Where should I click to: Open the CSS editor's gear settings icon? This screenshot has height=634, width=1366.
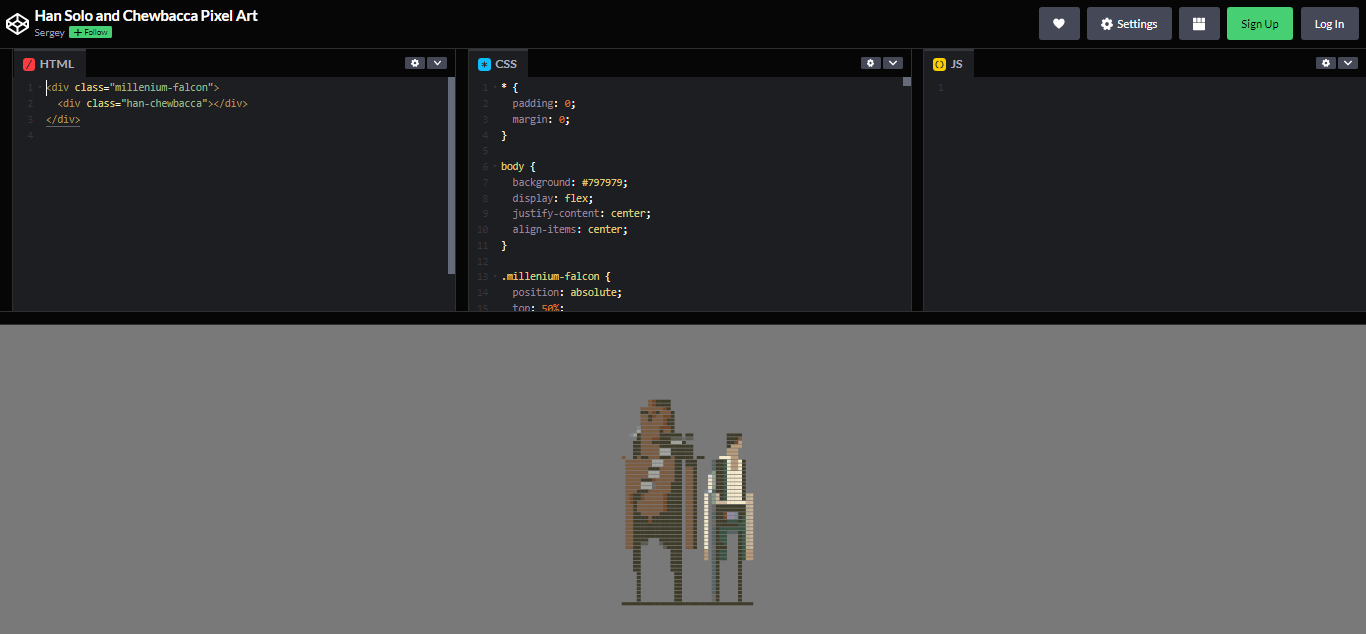(870, 62)
